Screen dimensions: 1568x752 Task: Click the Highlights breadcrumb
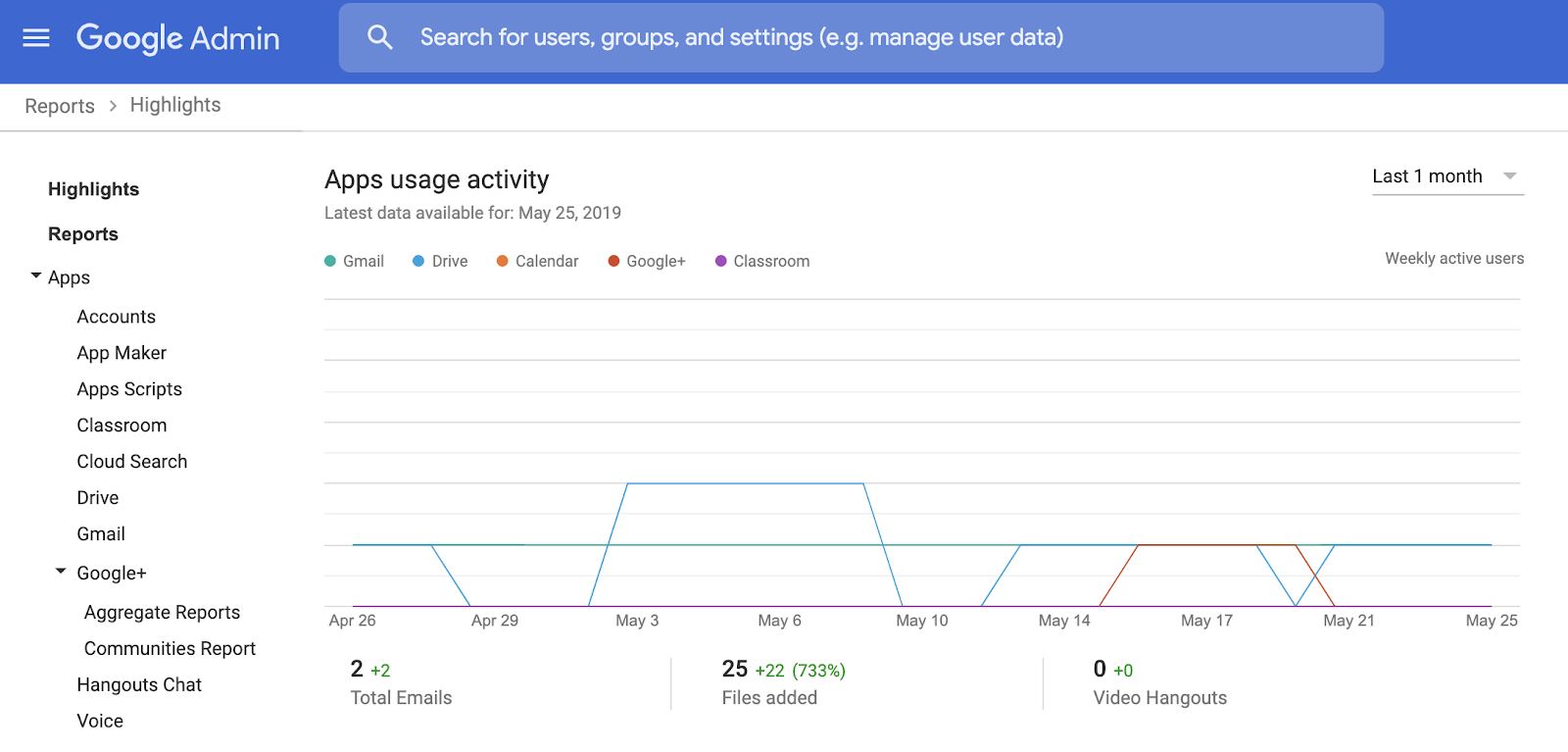[175, 105]
